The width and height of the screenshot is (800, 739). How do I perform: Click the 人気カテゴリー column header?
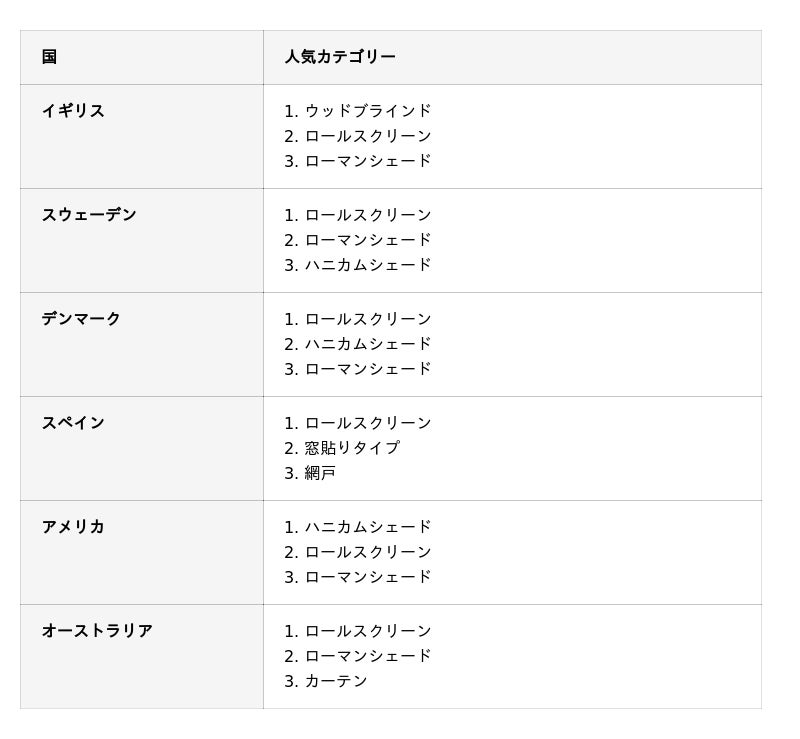(x=340, y=57)
